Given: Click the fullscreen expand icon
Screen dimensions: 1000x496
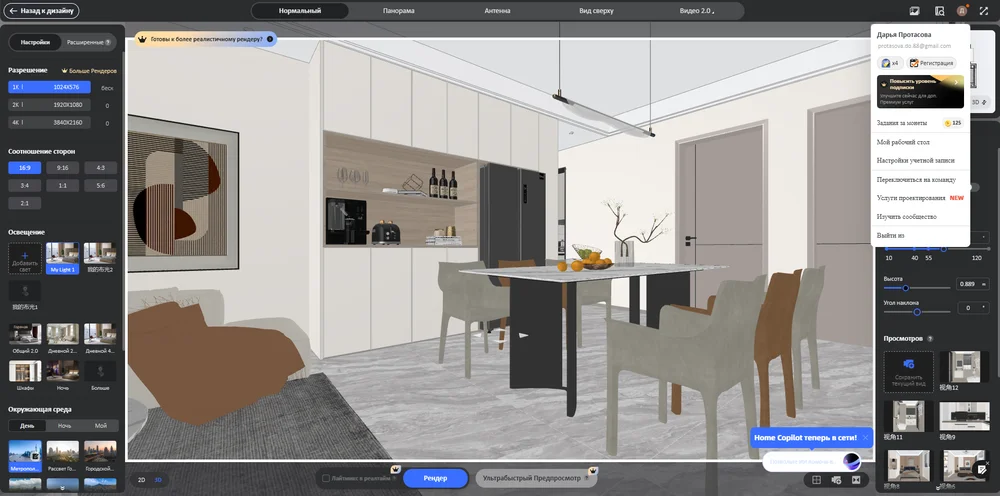Looking at the screenshot, I should tap(983, 11).
